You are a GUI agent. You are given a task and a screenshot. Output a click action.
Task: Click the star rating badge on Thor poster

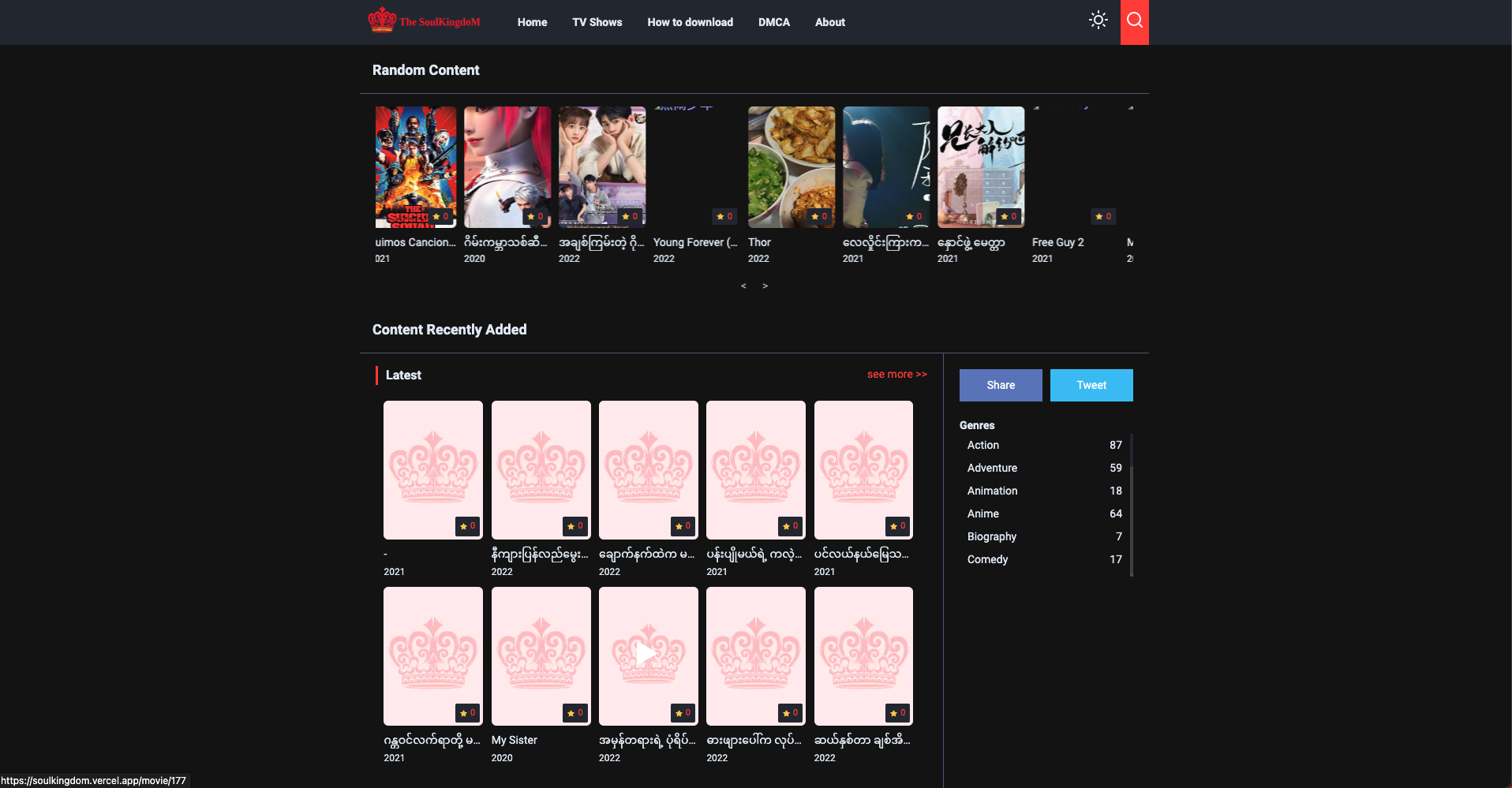[819, 216]
